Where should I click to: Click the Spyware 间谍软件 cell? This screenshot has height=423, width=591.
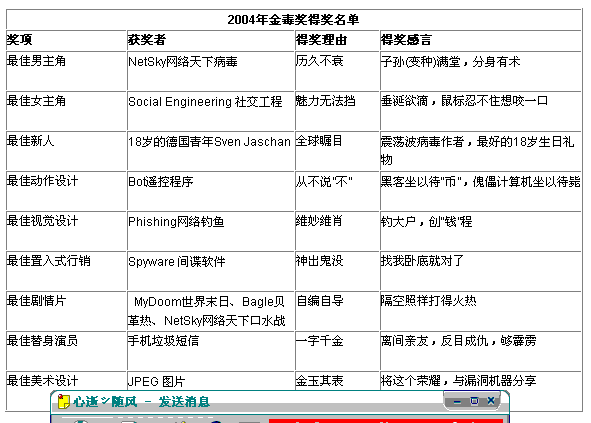coord(211,271)
